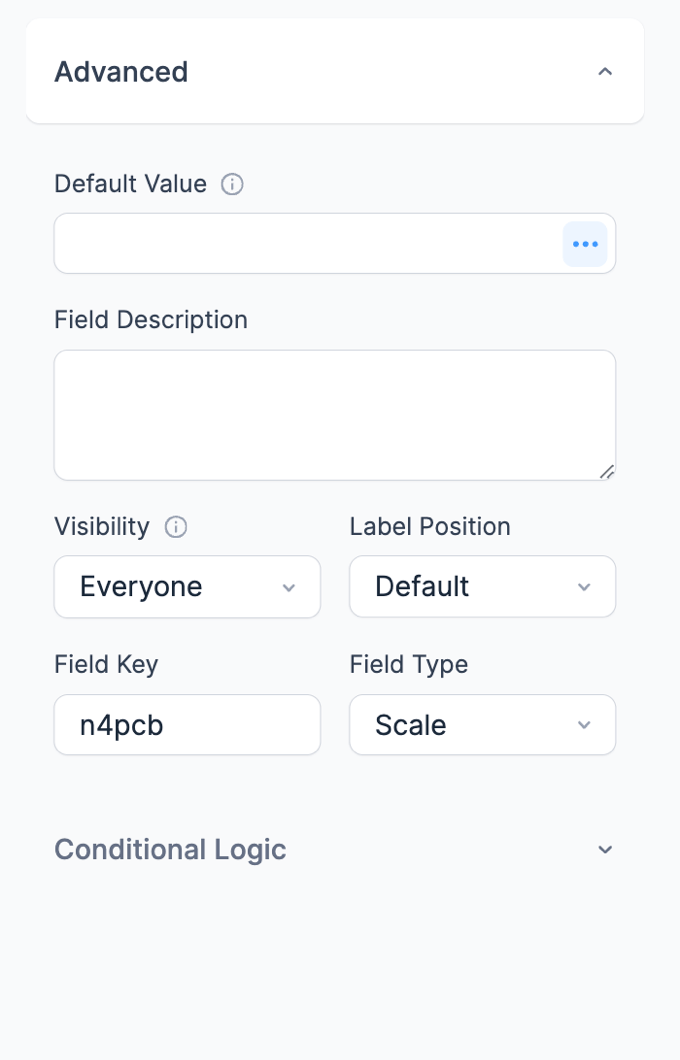Image resolution: width=680 pixels, height=1060 pixels.
Task: Click the collapse chevron next to Advanced
Action: [x=605, y=71]
